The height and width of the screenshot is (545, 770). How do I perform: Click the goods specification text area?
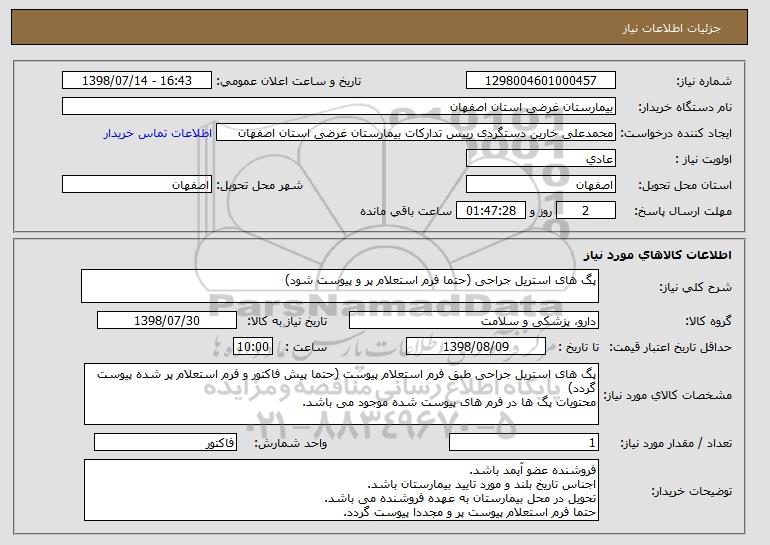pos(341,394)
